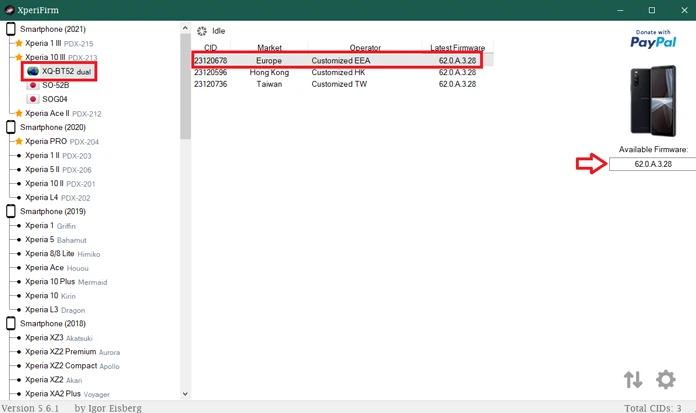
Task: Collapse the Smartphone (2019) group
Action: tap(11, 212)
